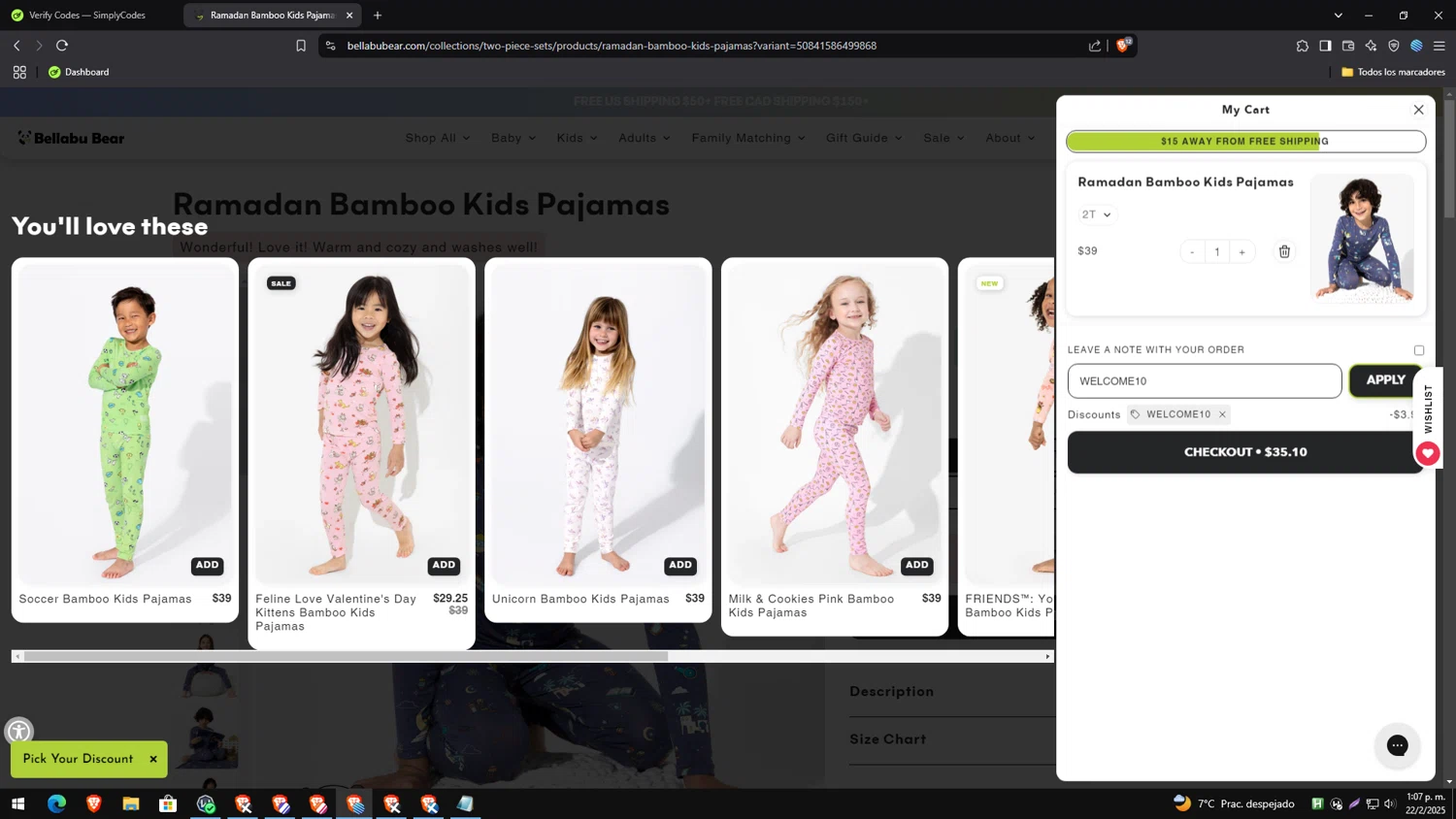Viewport: 1456px width, 819px height.
Task: Proceed to checkout for $35.10
Action: click(x=1245, y=452)
